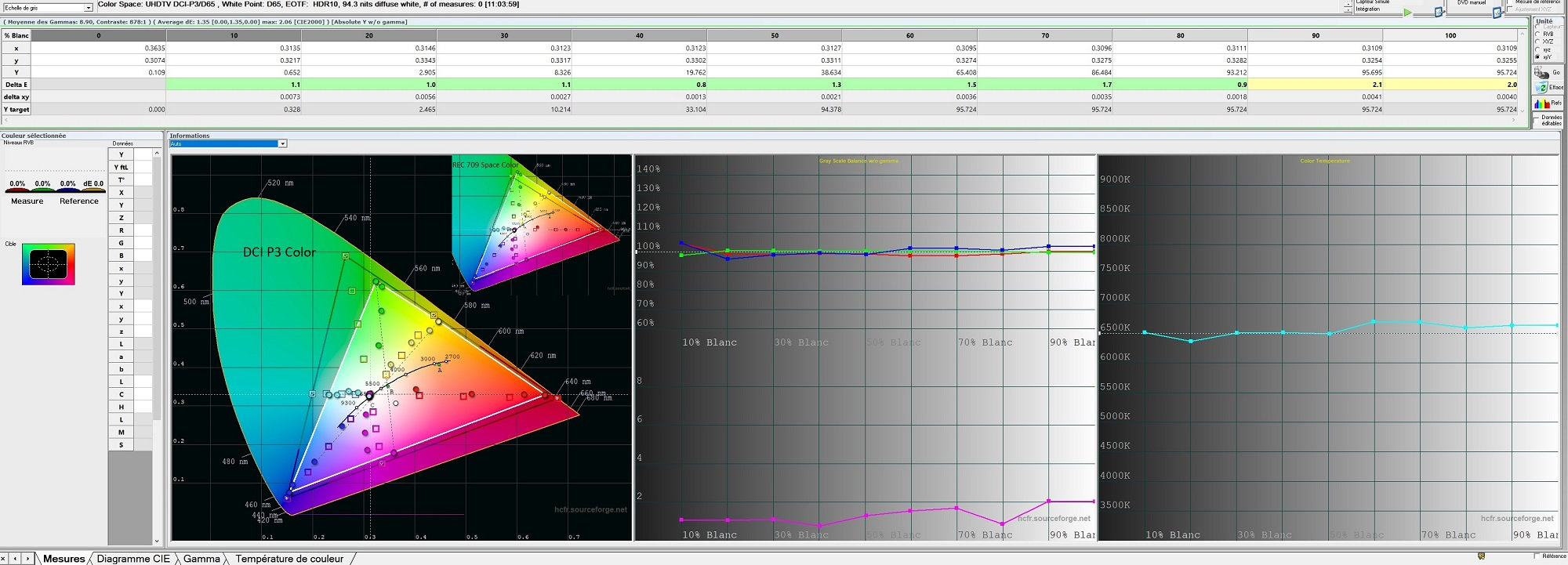Select the RVB unit radio button

click(1537, 34)
